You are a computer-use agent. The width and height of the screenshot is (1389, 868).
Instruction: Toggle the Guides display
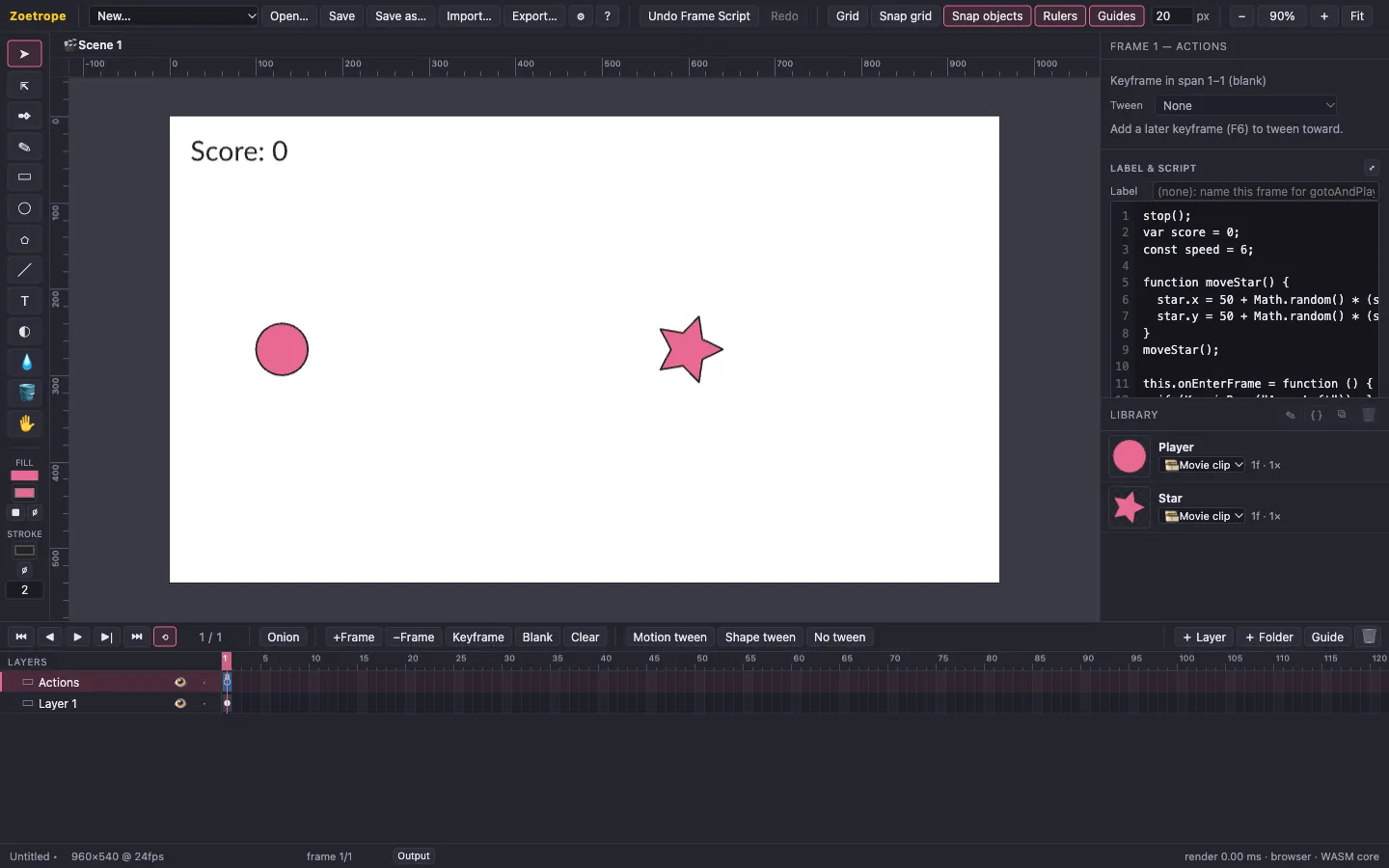1116,16
